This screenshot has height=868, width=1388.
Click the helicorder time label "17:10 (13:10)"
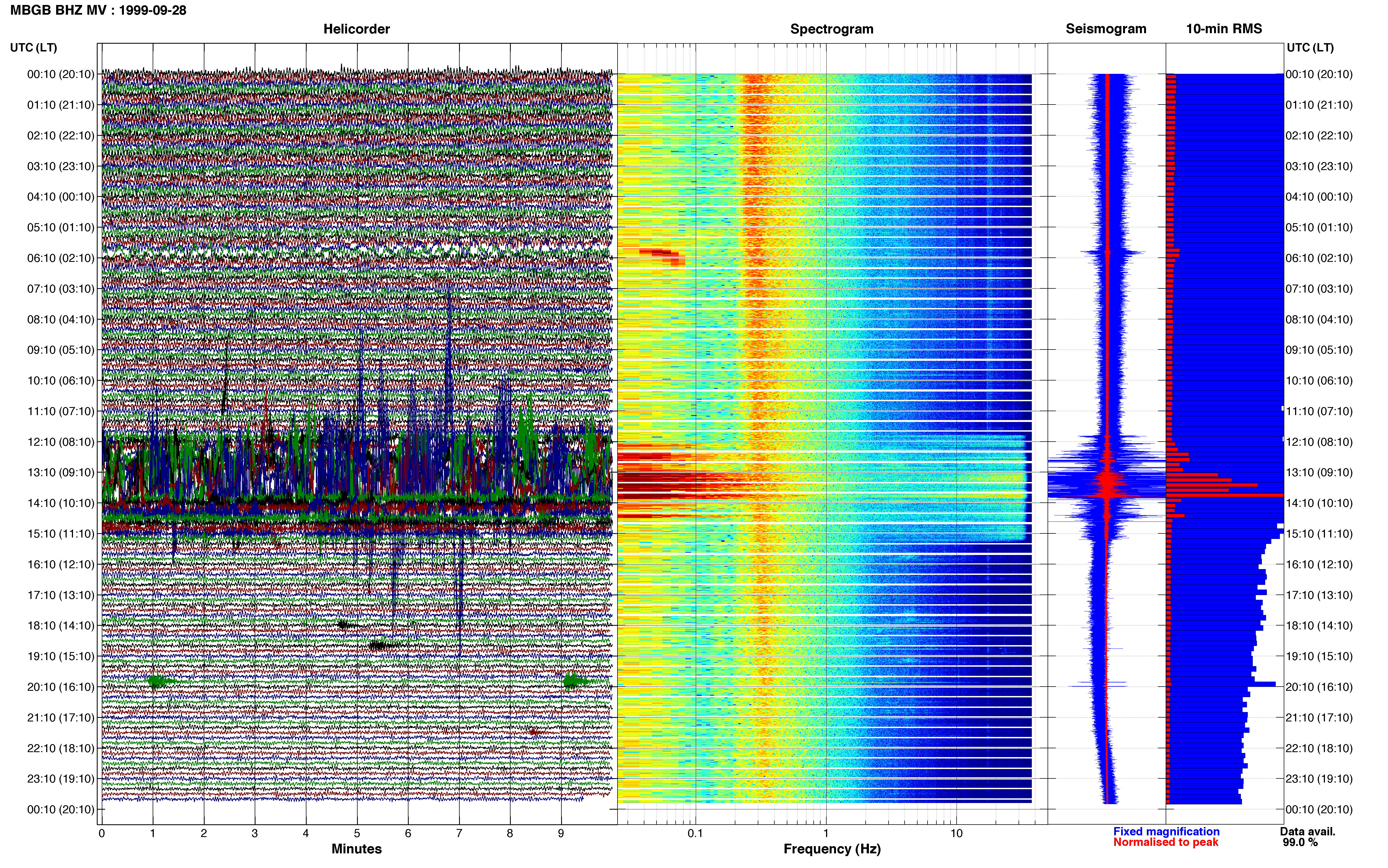pos(61,595)
